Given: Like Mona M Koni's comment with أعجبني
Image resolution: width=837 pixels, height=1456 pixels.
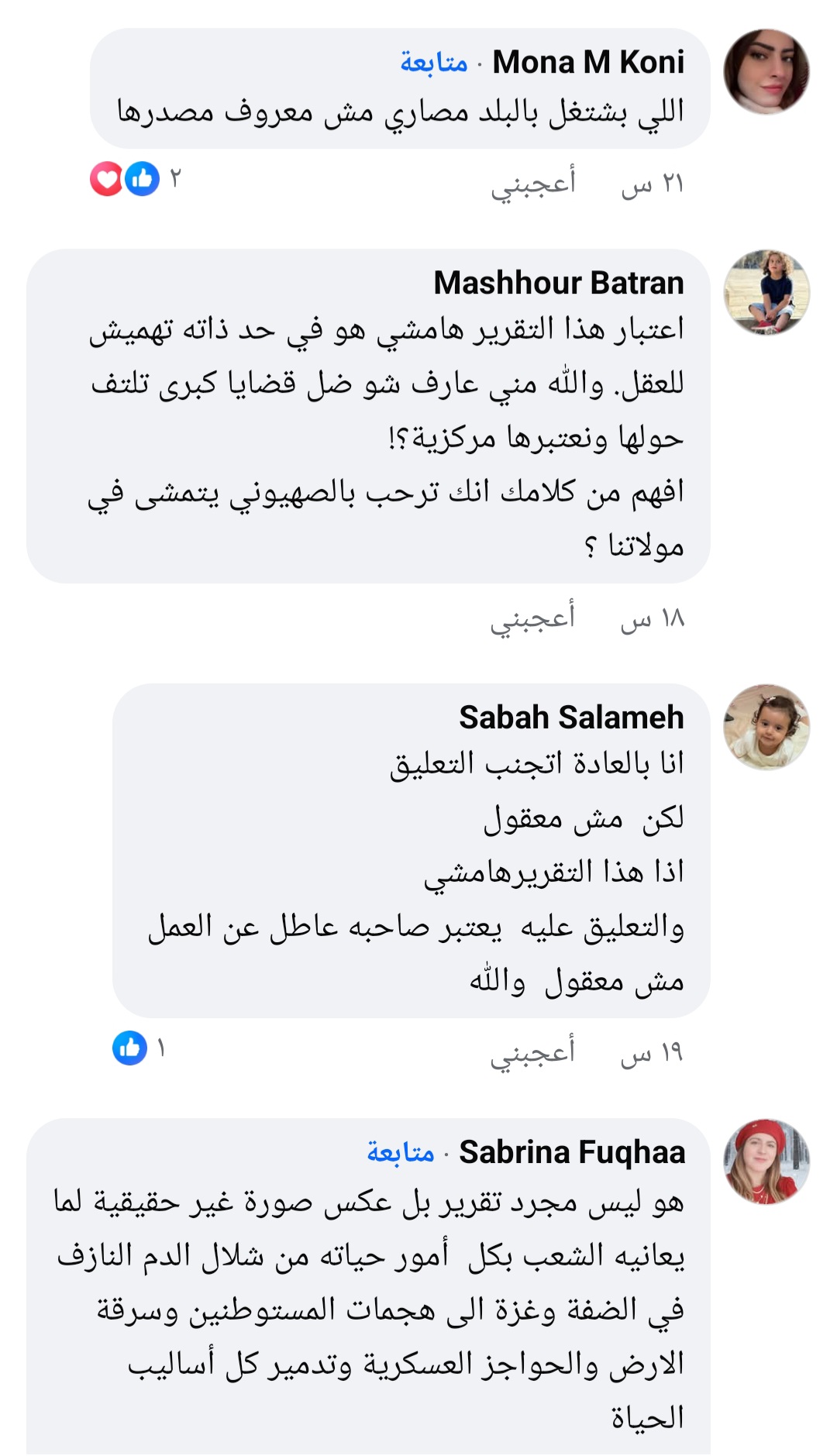Looking at the screenshot, I should (x=533, y=184).
